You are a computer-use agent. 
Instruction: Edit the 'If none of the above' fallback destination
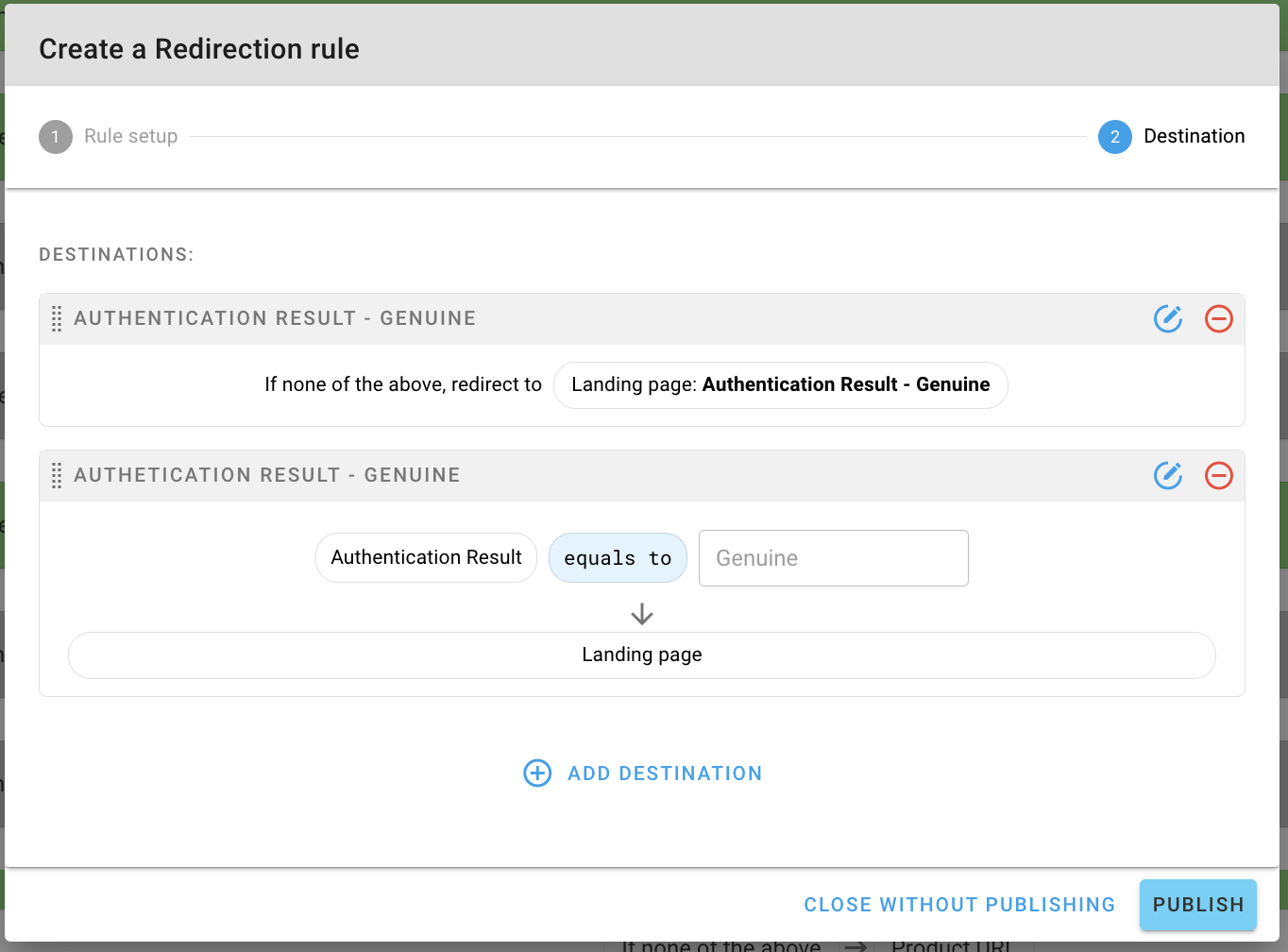pos(1168,319)
